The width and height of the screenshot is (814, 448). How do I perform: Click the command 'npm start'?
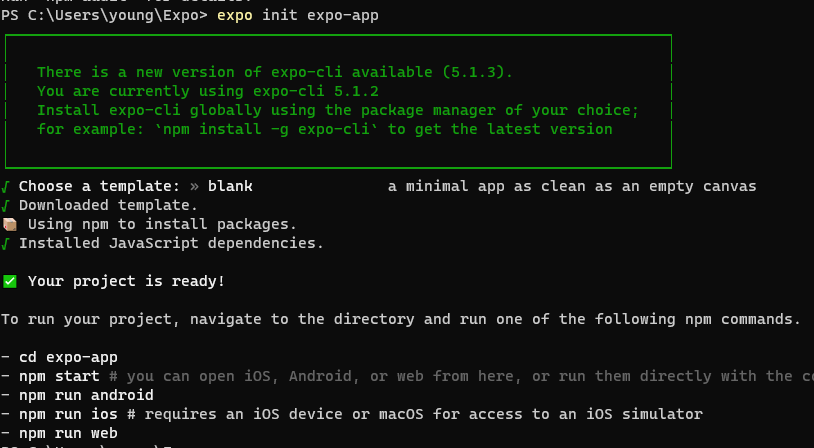pyautogui.click(x=59, y=376)
